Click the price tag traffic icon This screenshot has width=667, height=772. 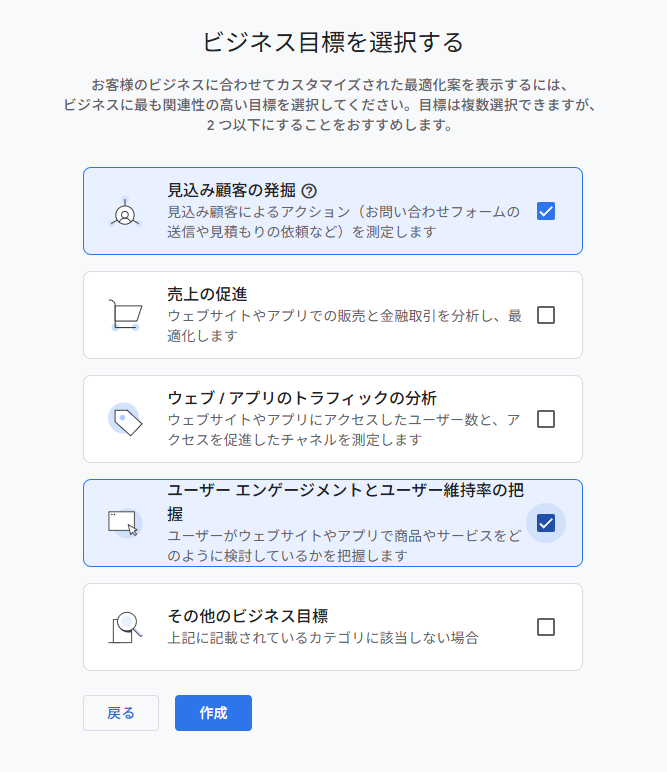tap(126, 420)
